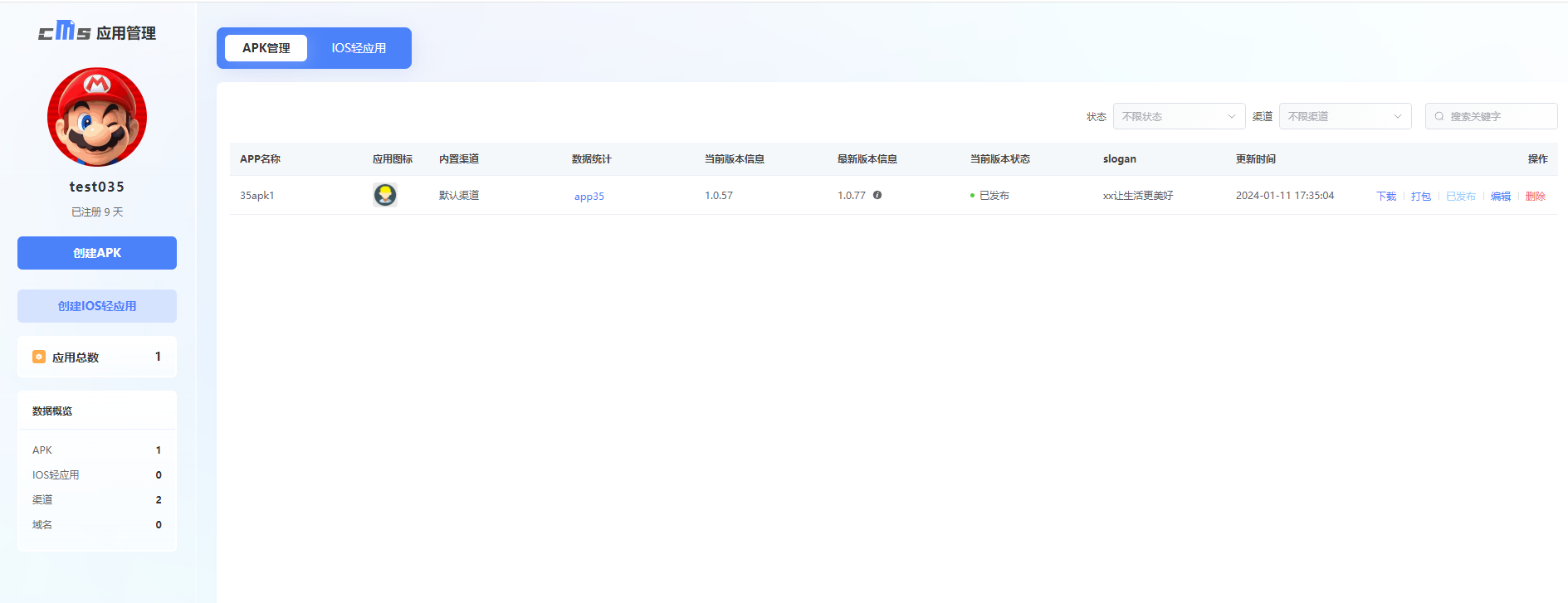Image resolution: width=1568 pixels, height=603 pixels.
Task: Open the Mario user avatar
Action: pyautogui.click(x=97, y=117)
